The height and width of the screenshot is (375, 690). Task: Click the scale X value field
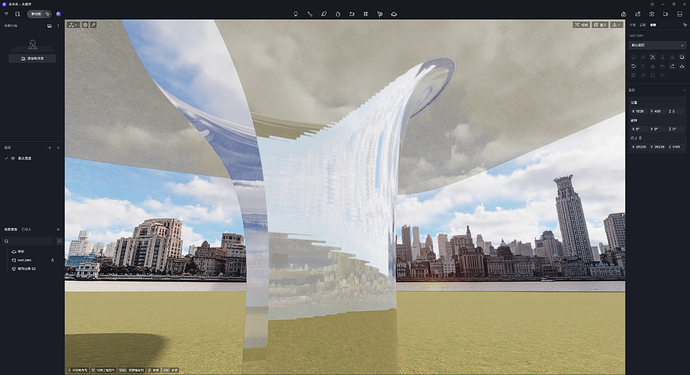[x=639, y=147]
